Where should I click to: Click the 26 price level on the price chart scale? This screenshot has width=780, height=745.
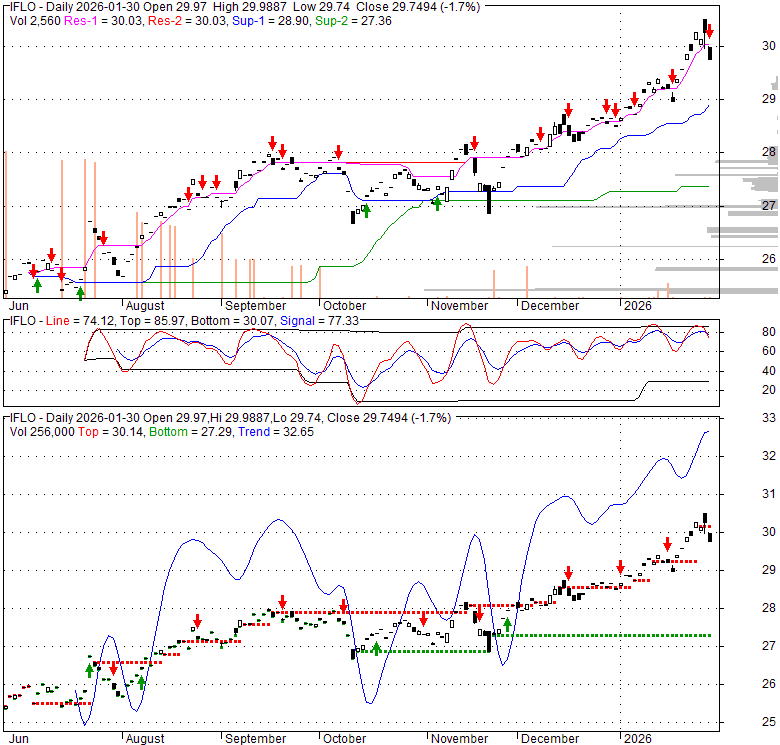769,259
